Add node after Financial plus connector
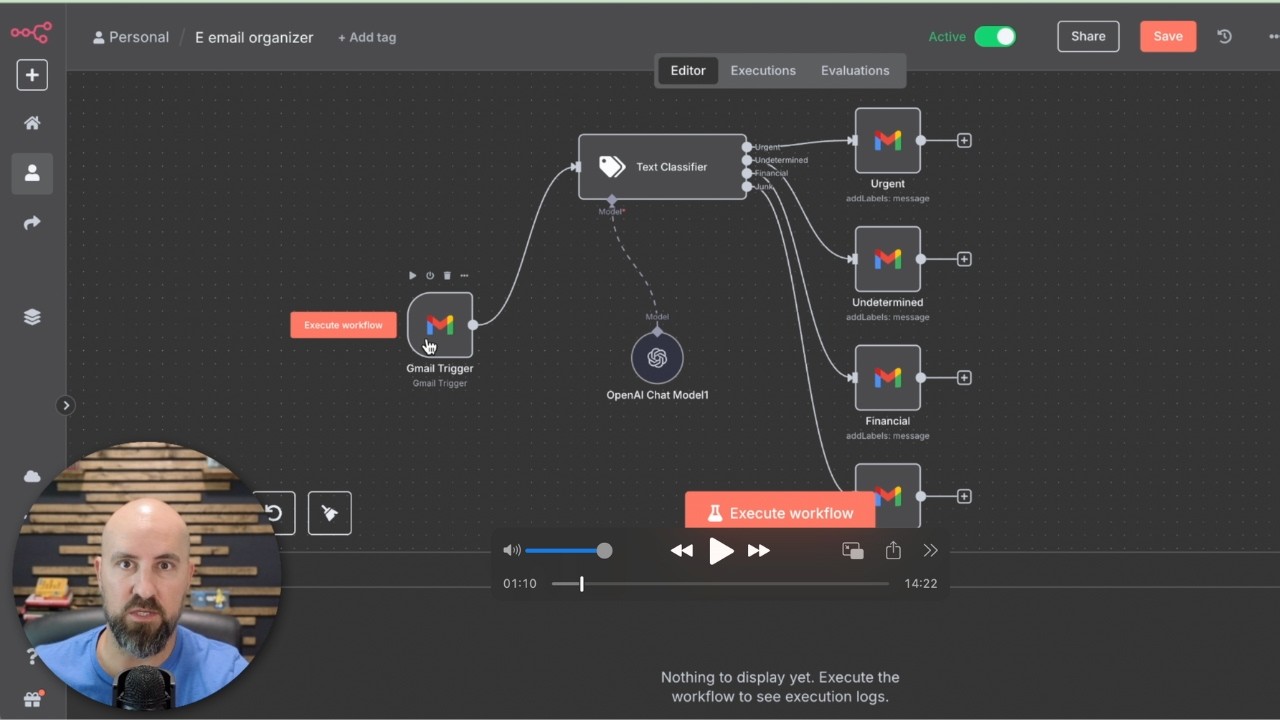 (964, 378)
